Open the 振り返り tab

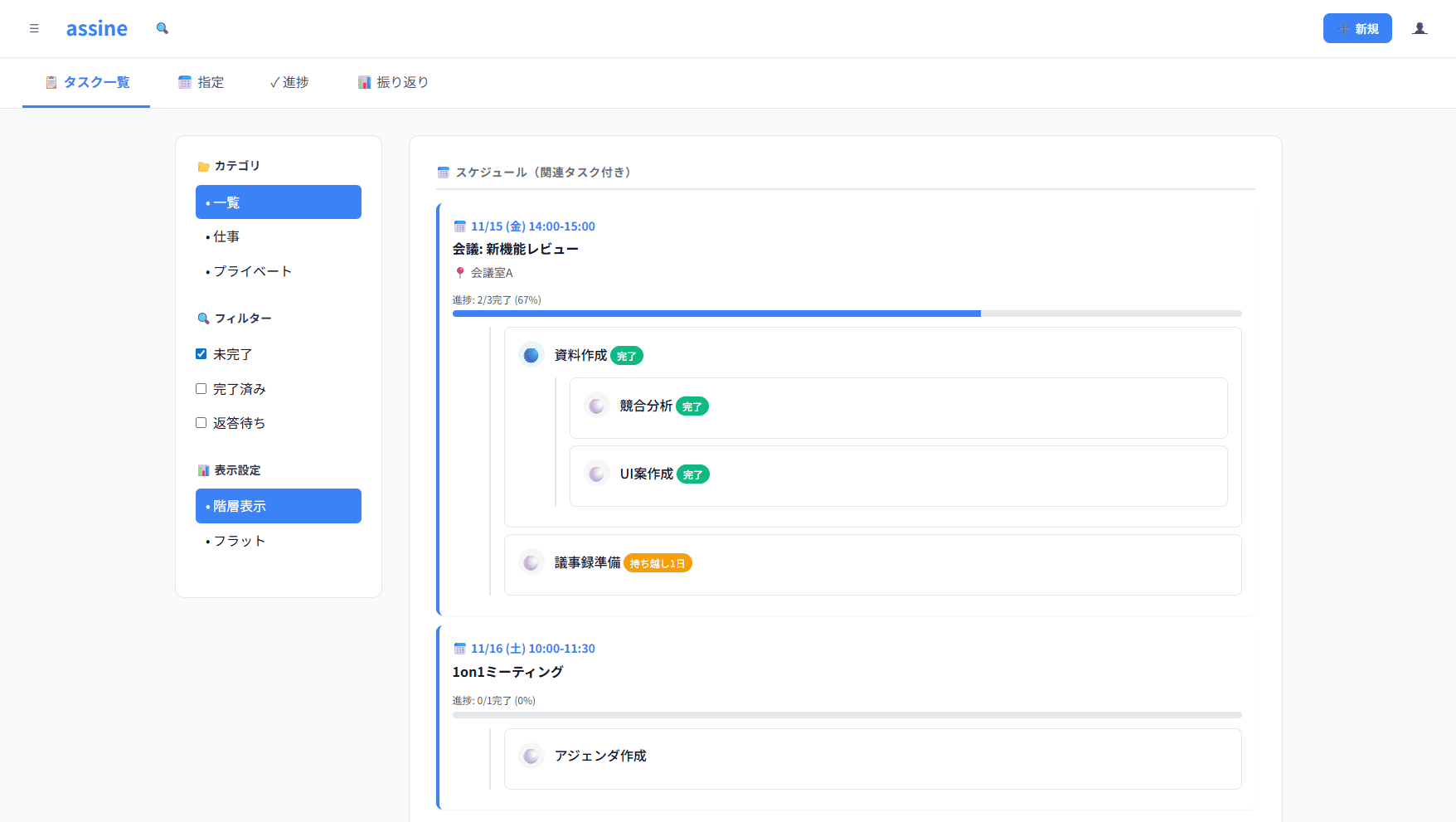393,82
